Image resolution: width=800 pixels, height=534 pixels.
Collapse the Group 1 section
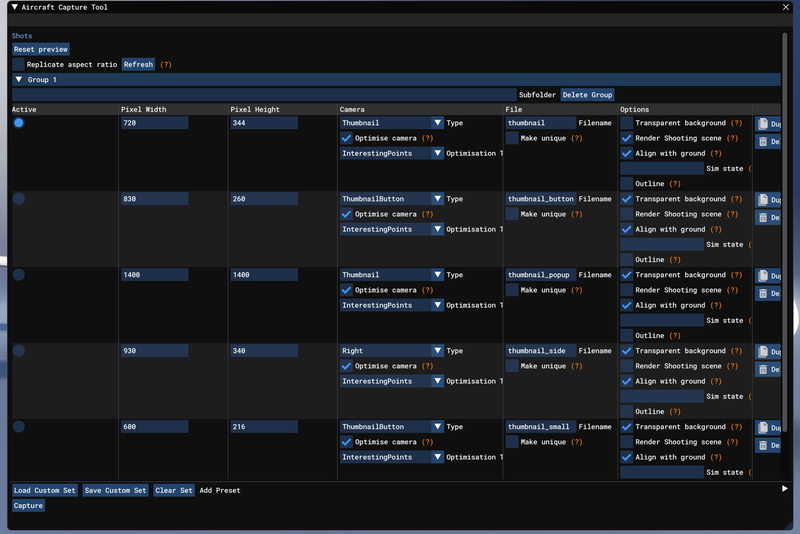pyautogui.click(x=19, y=80)
